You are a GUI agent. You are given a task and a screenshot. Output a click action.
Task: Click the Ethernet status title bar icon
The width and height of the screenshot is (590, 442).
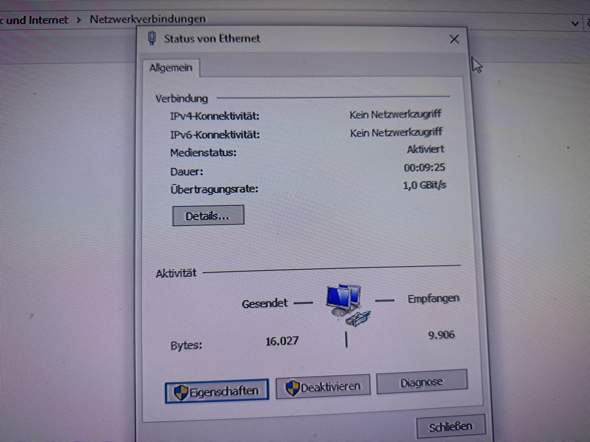click(x=152, y=38)
